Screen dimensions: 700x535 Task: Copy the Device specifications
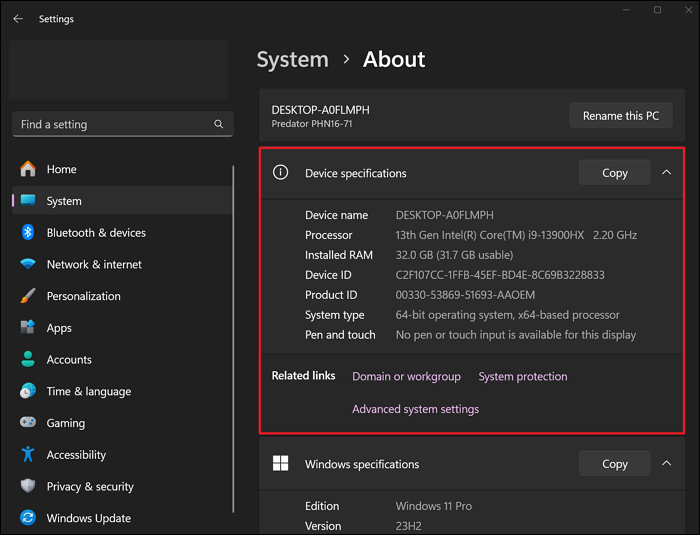(x=614, y=173)
